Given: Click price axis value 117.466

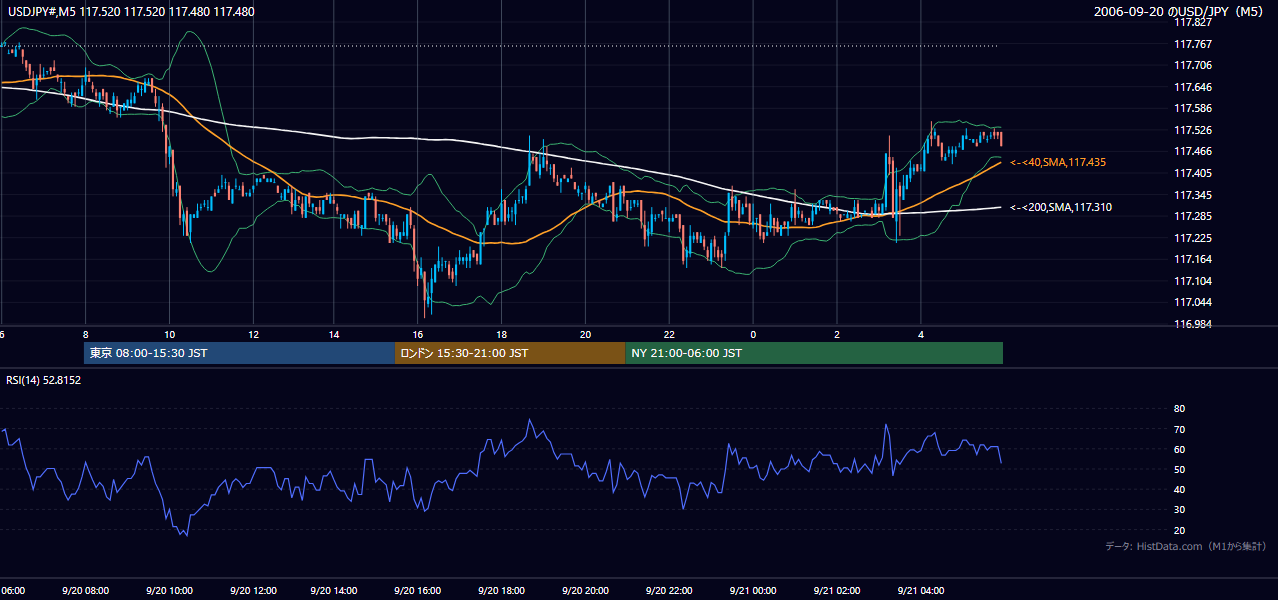Looking at the screenshot, I should 1192,151.
